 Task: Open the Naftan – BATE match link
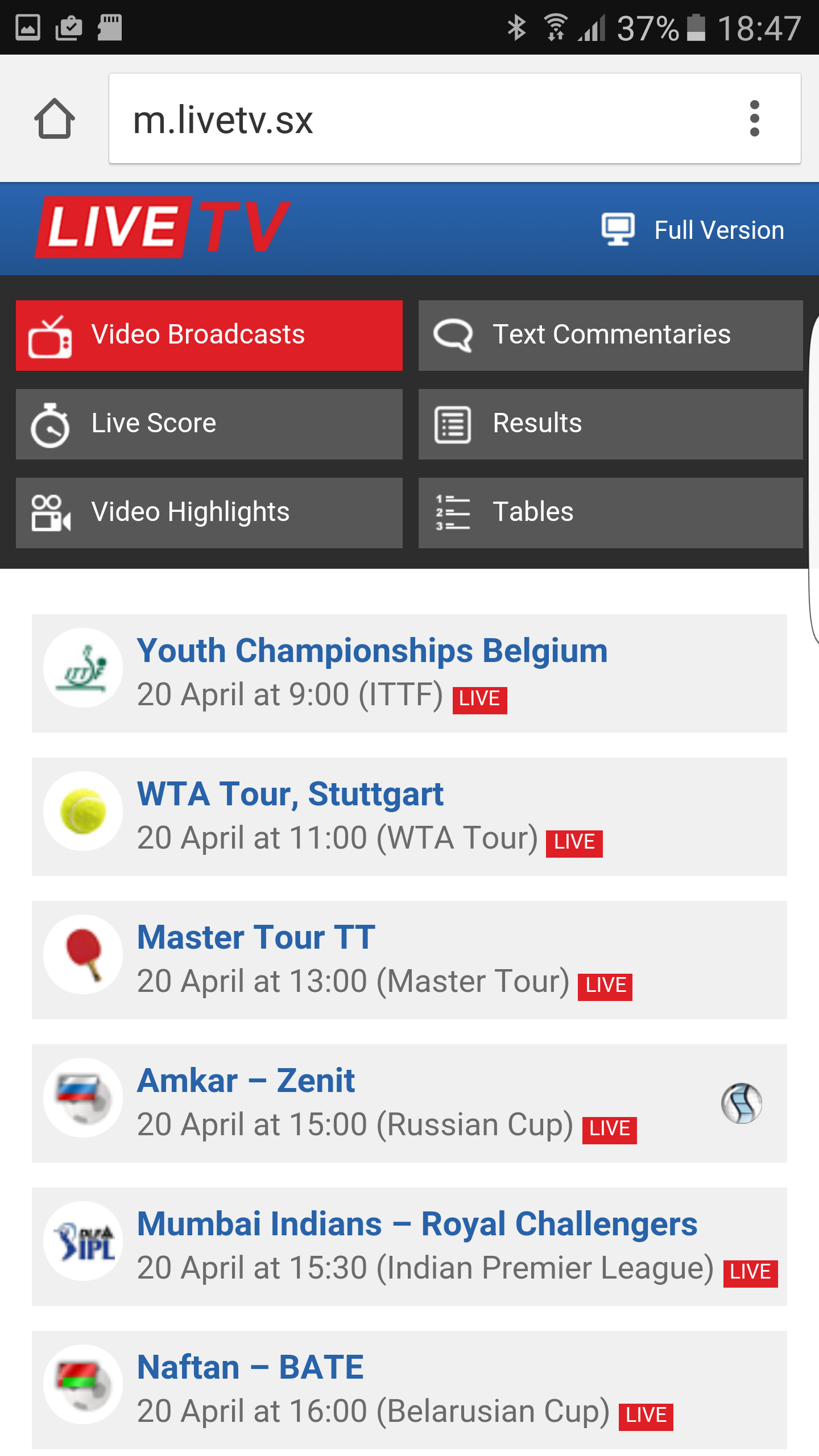pyautogui.click(x=250, y=1367)
